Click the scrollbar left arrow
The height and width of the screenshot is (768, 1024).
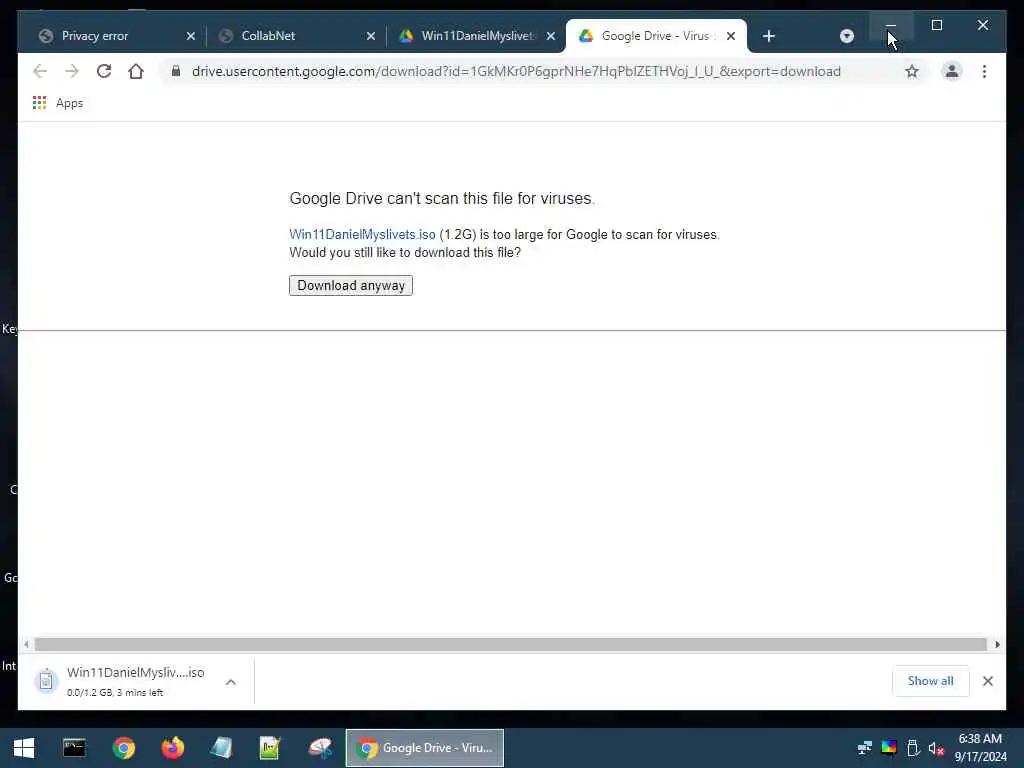(x=26, y=645)
